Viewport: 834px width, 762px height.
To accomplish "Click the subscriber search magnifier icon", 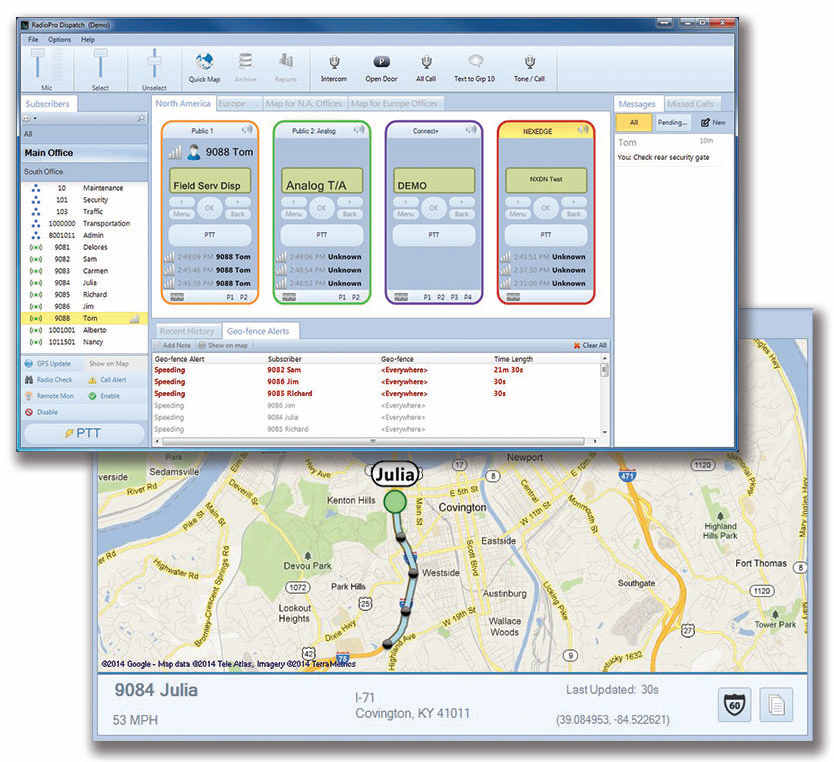I will [141, 118].
